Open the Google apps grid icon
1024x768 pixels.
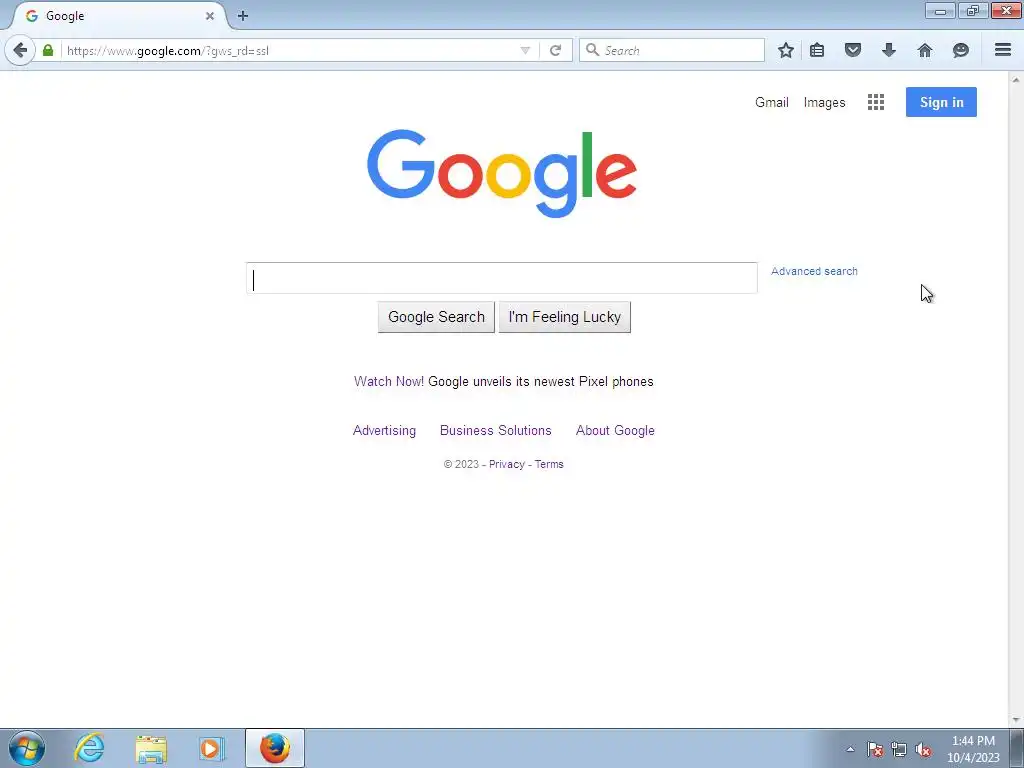point(876,102)
